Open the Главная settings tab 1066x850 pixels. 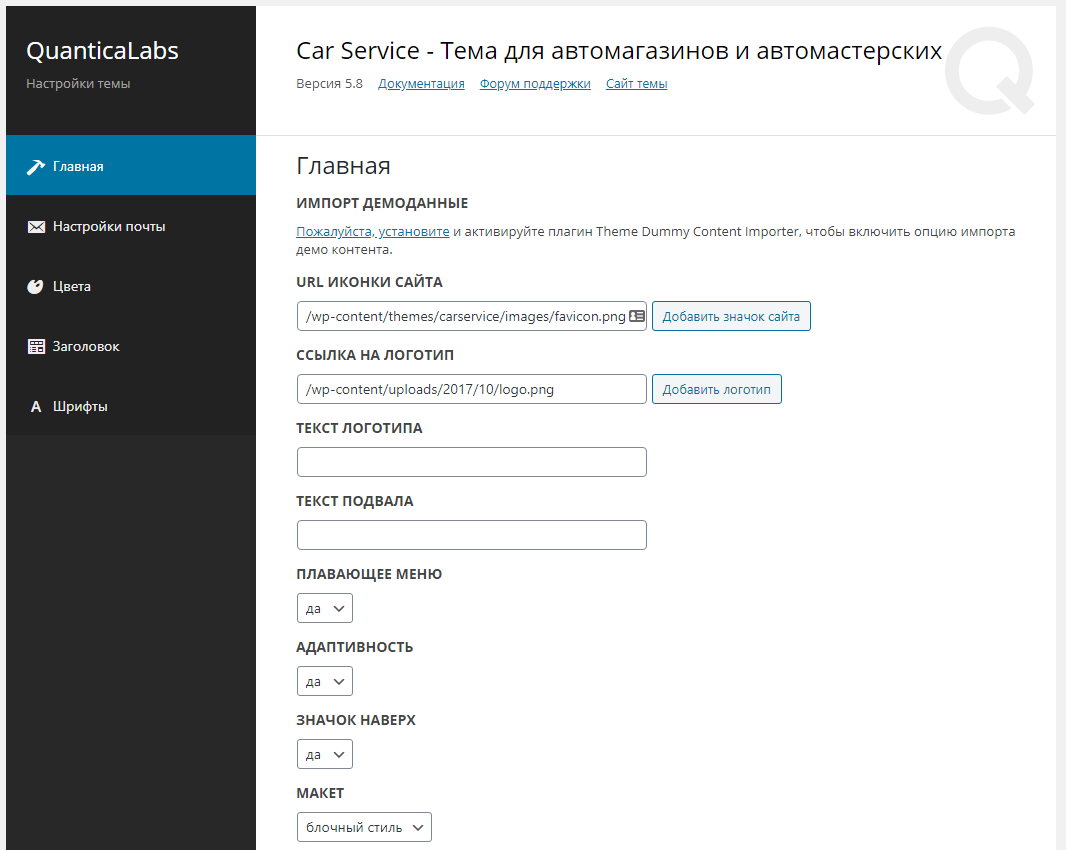[131, 165]
